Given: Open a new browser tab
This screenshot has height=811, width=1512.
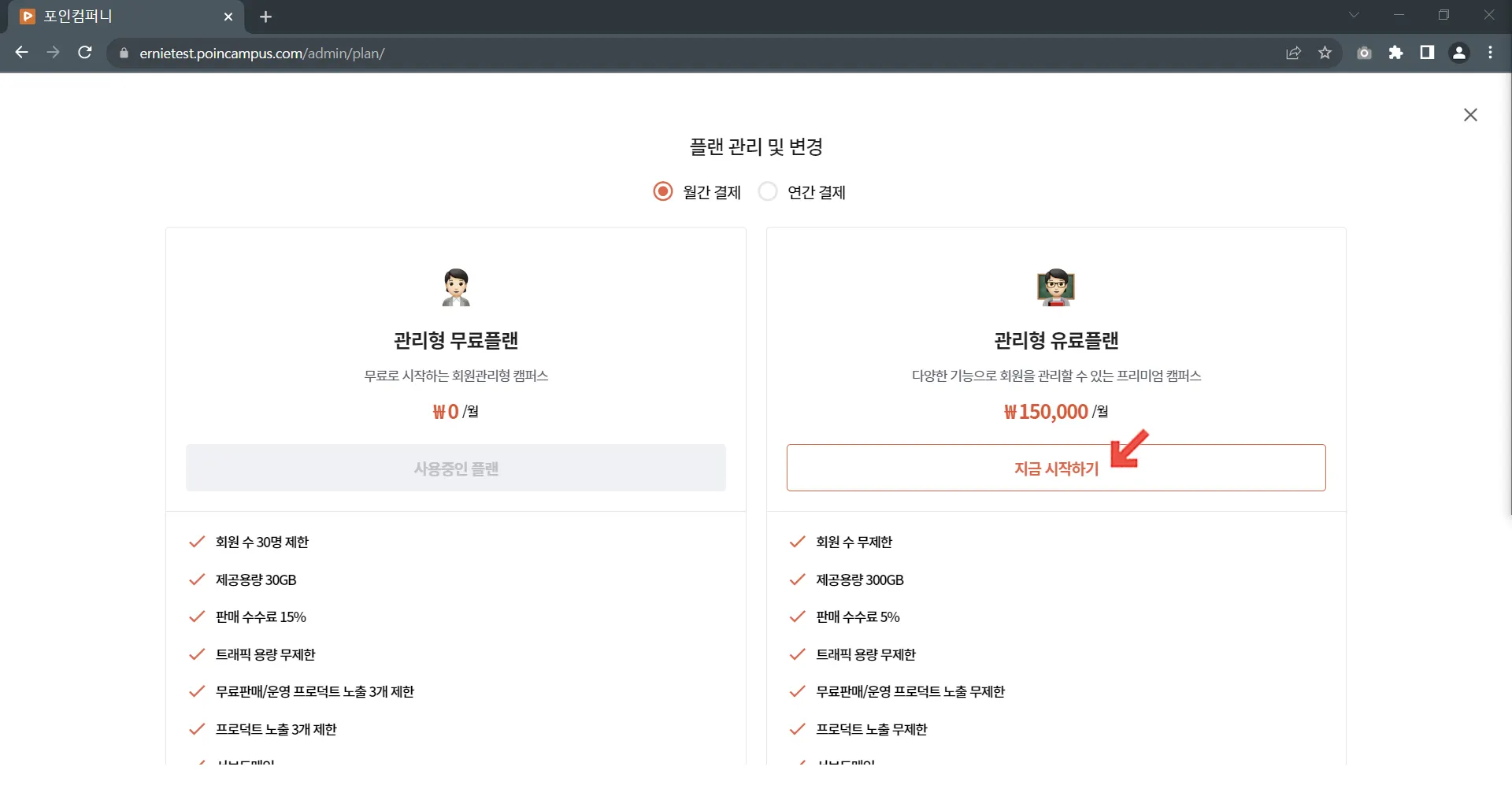Looking at the screenshot, I should [x=265, y=17].
